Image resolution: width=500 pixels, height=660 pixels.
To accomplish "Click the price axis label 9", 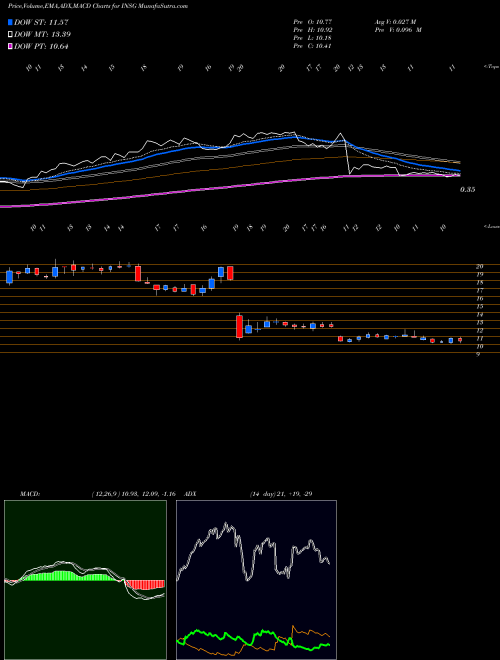I will 478,354.
